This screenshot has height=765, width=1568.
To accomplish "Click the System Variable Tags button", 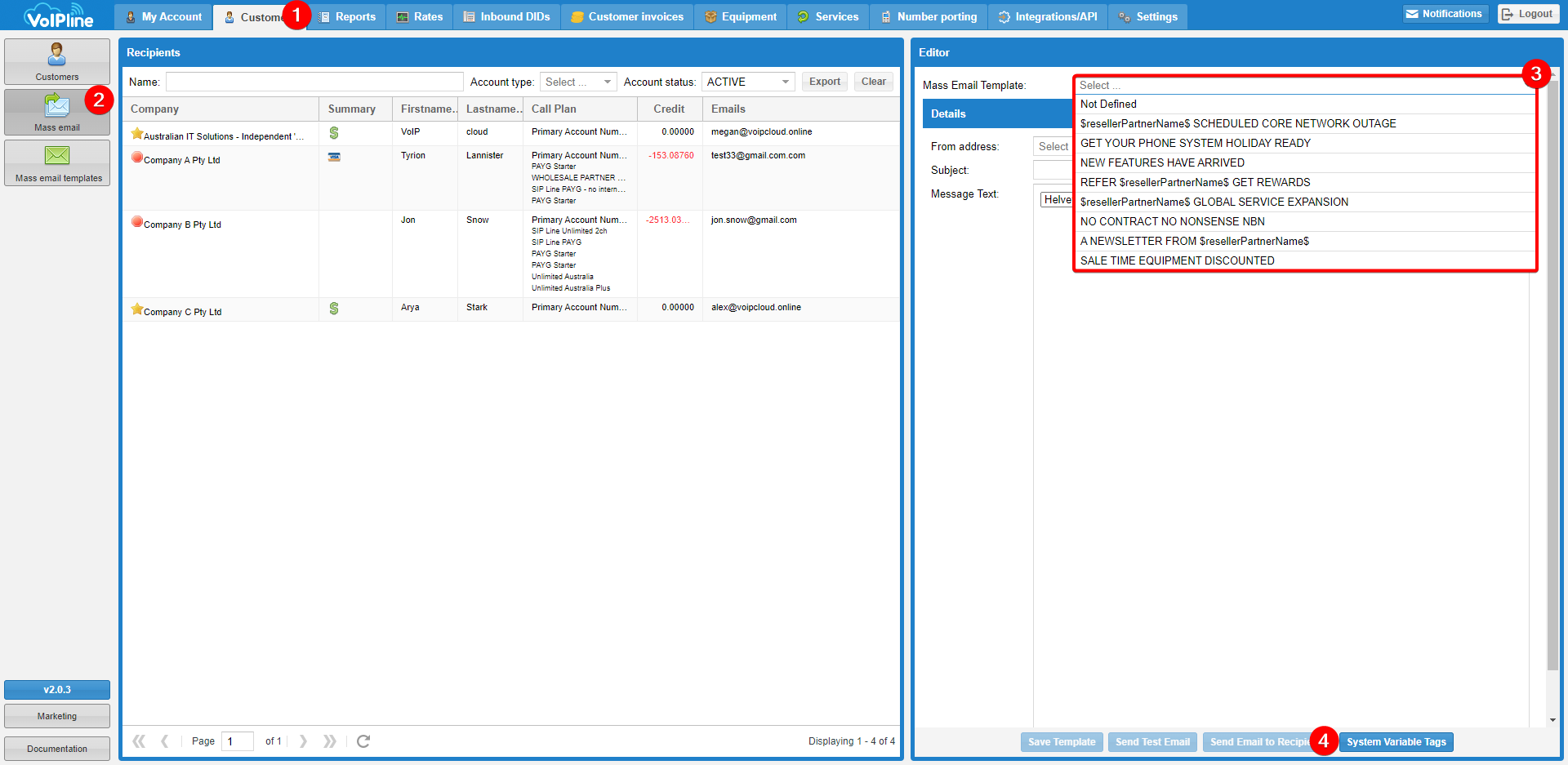I will [x=1396, y=742].
